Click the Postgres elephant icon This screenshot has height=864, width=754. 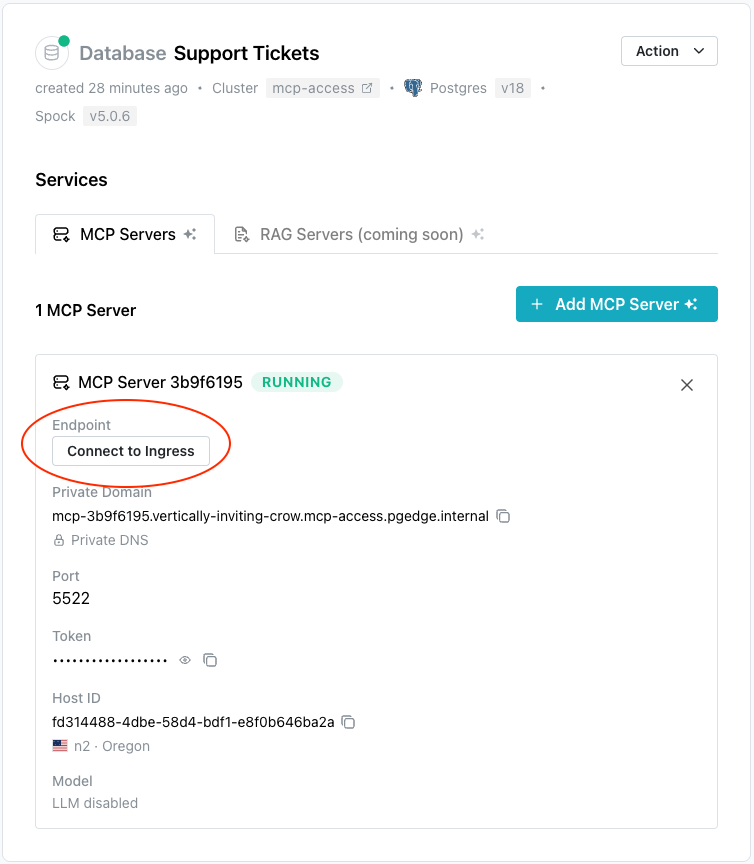click(x=412, y=87)
